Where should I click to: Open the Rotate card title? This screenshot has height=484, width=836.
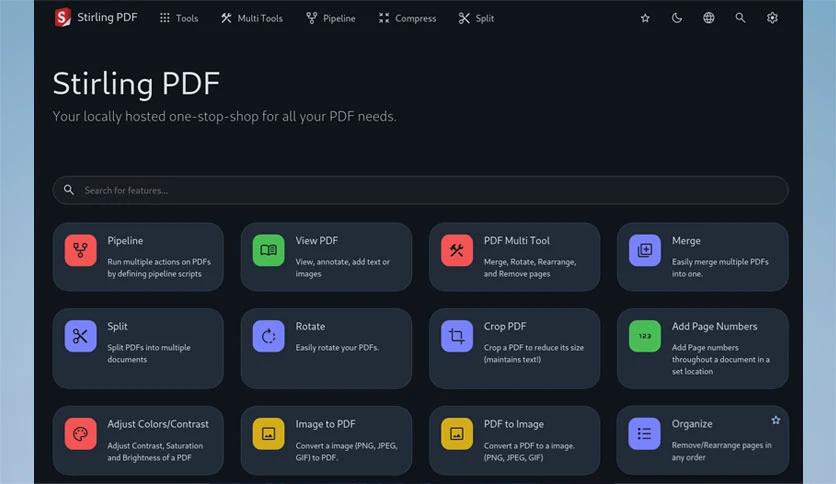[310, 326]
